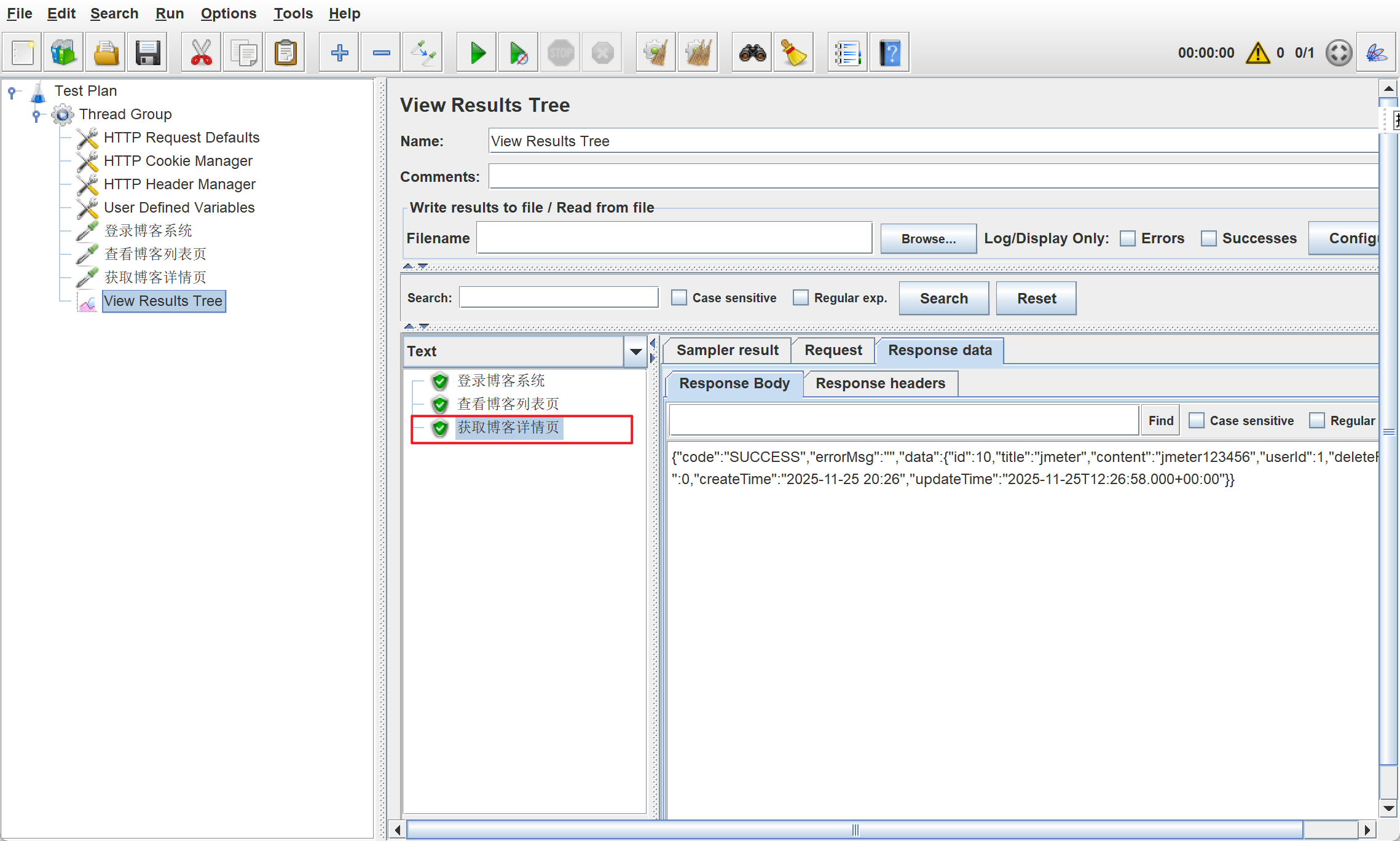Click the green Start test button
This screenshot has width=1400, height=841.
477,53
